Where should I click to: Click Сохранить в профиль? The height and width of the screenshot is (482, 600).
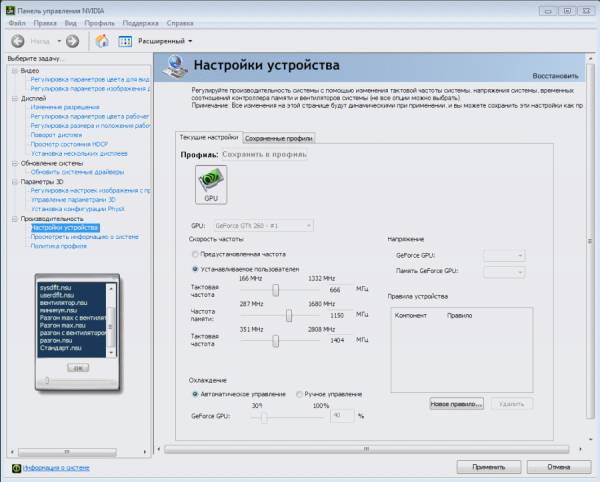tap(264, 155)
